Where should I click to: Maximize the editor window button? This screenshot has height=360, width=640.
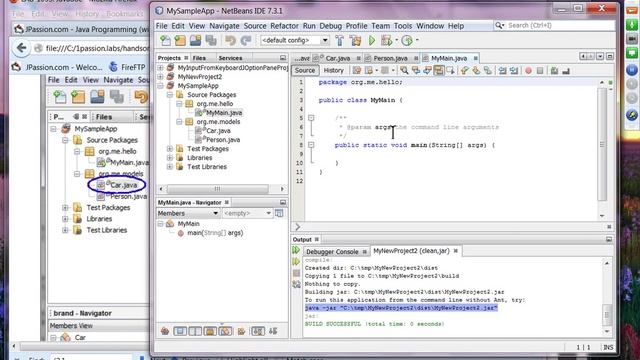pyautogui.click(x=609, y=56)
